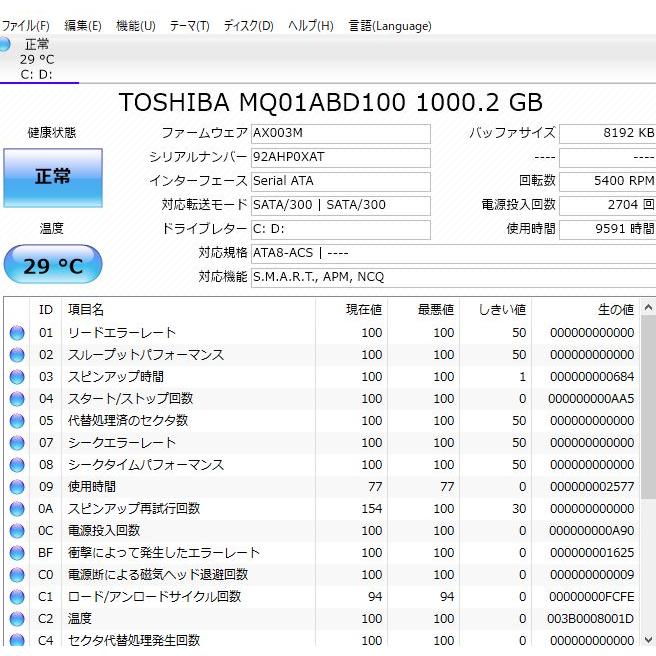Click the features field S.M.A.R.T., APM, NCQ
This screenshot has width=656, height=656.
tap(454, 277)
